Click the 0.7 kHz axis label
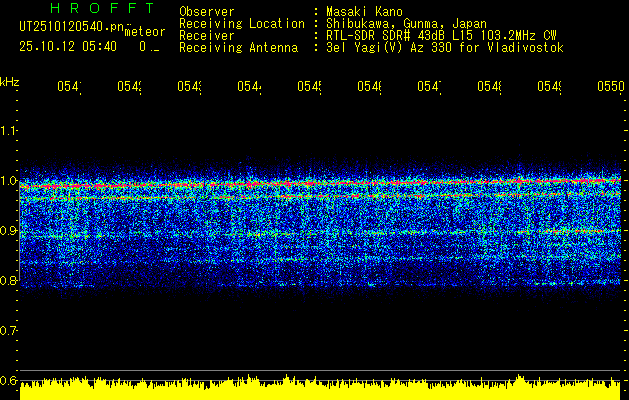The image size is (629, 400). pos(8,331)
